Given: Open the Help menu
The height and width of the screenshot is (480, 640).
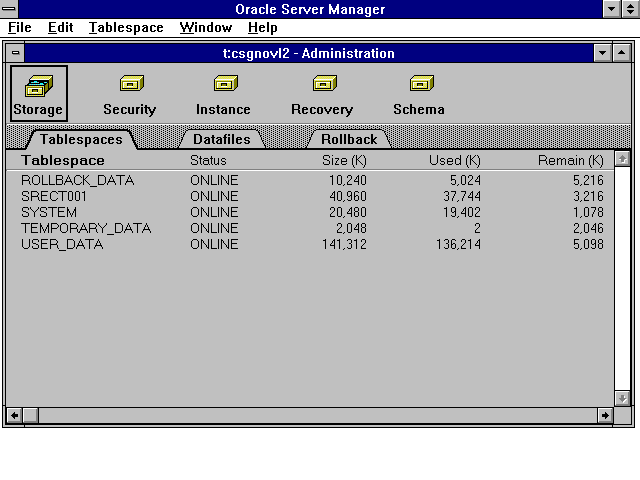Looking at the screenshot, I should coord(263,28).
